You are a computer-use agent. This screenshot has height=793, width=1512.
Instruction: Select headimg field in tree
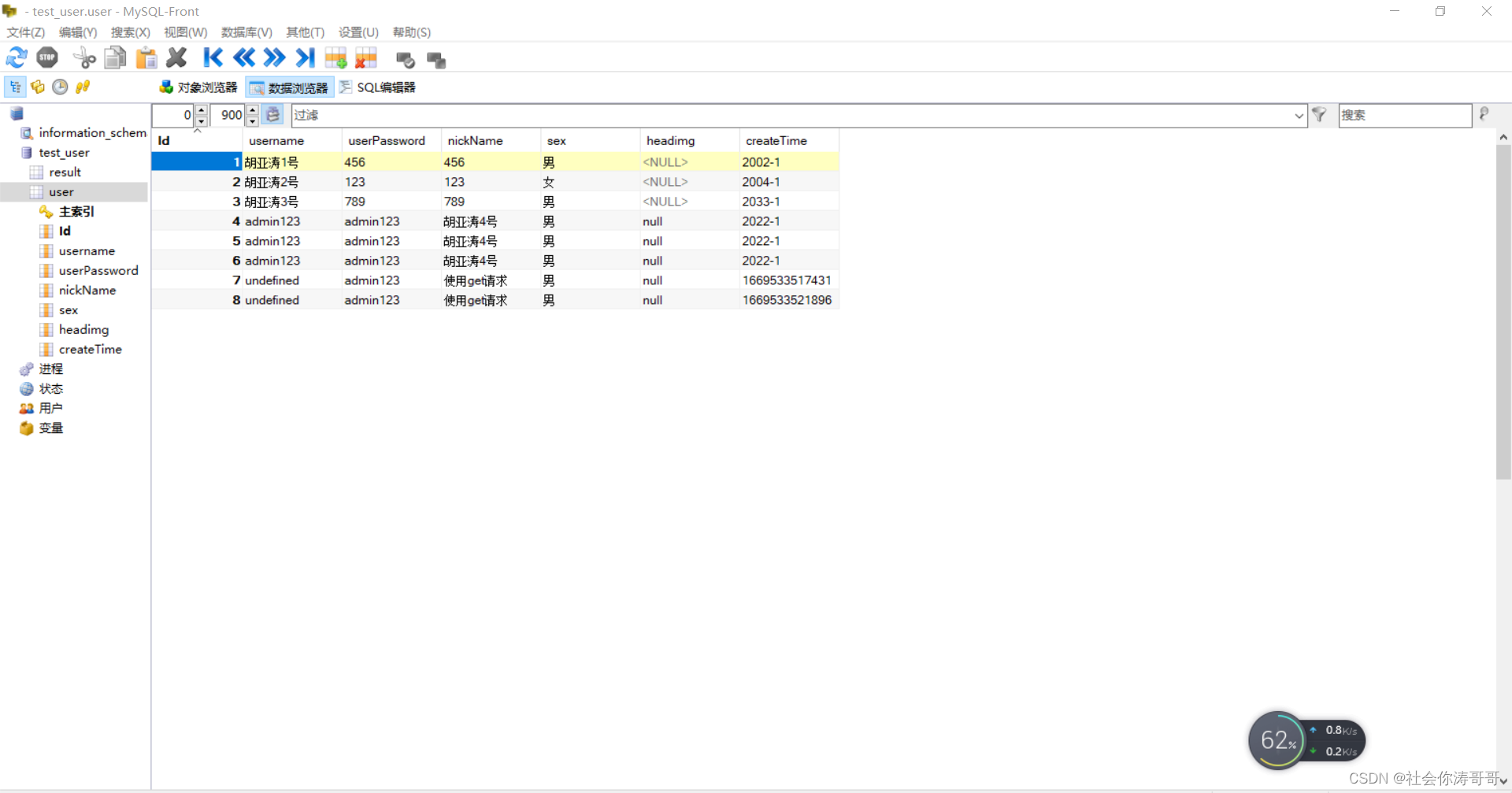pyautogui.click(x=83, y=330)
